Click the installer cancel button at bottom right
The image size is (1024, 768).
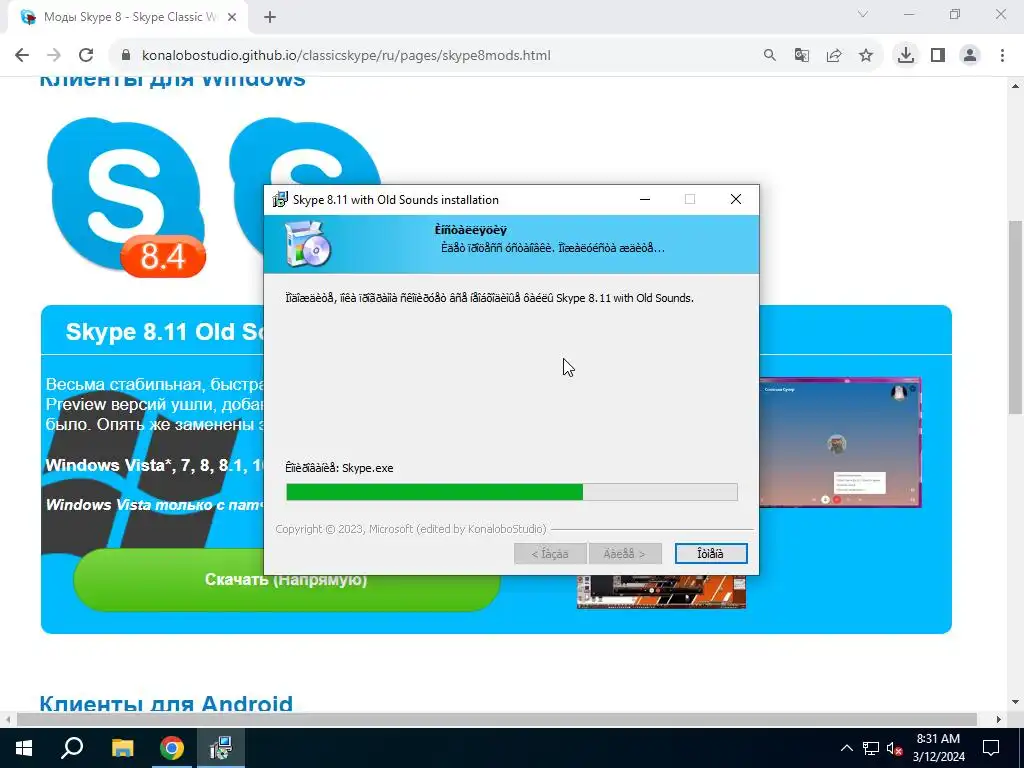[x=711, y=554]
